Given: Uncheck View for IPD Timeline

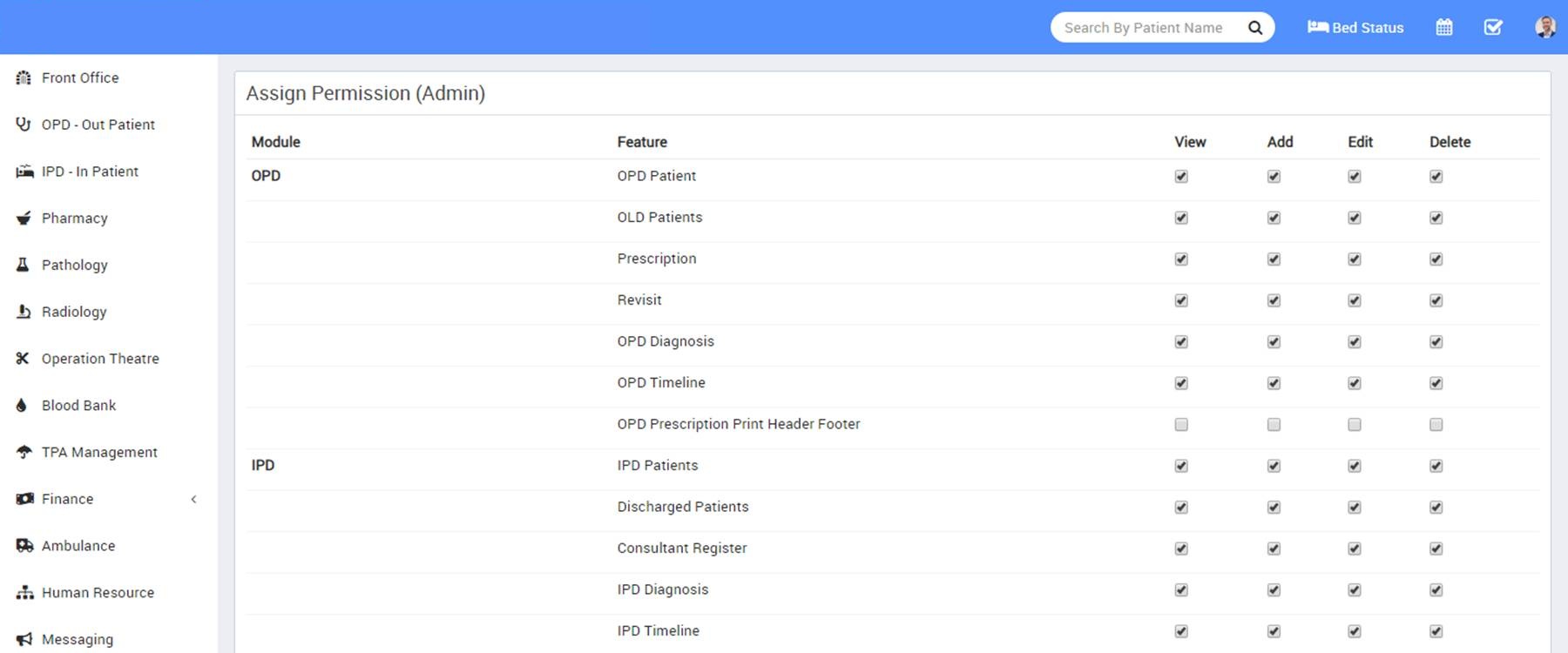Looking at the screenshot, I should 1181,631.
